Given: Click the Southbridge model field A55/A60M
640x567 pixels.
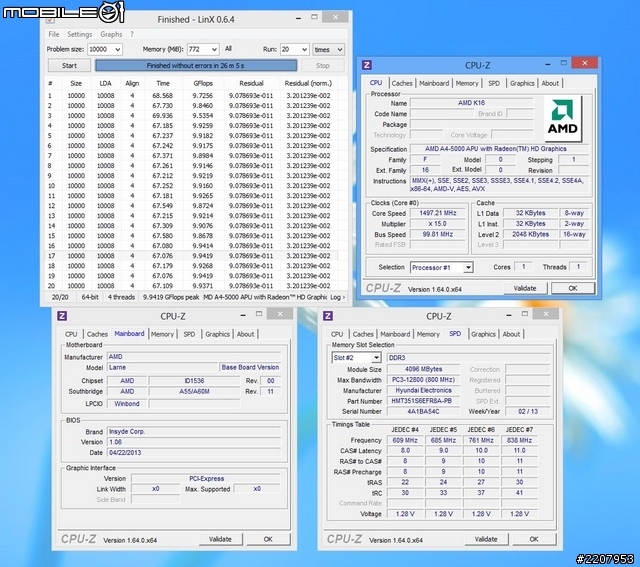Looking at the screenshot, I should [194, 391].
